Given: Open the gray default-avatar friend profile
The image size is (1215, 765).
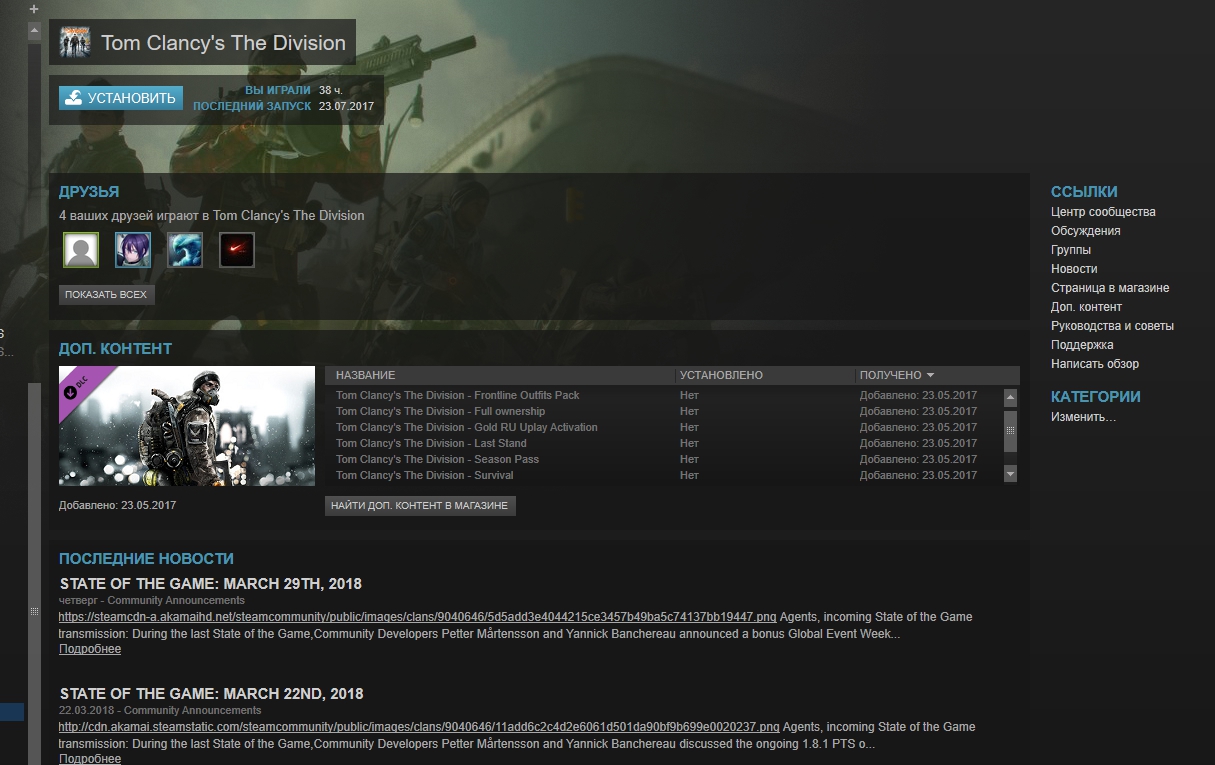Looking at the screenshot, I should 81,250.
